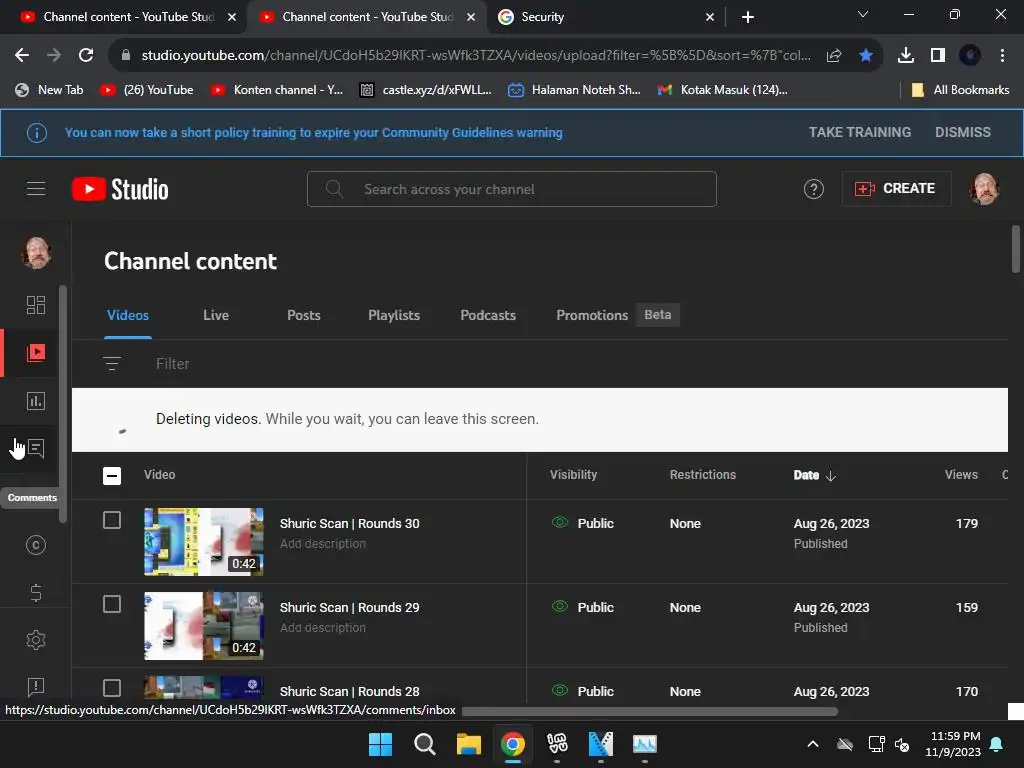Image resolution: width=1024 pixels, height=768 pixels.
Task: Open the hamburger navigation menu
Action: tap(36, 189)
